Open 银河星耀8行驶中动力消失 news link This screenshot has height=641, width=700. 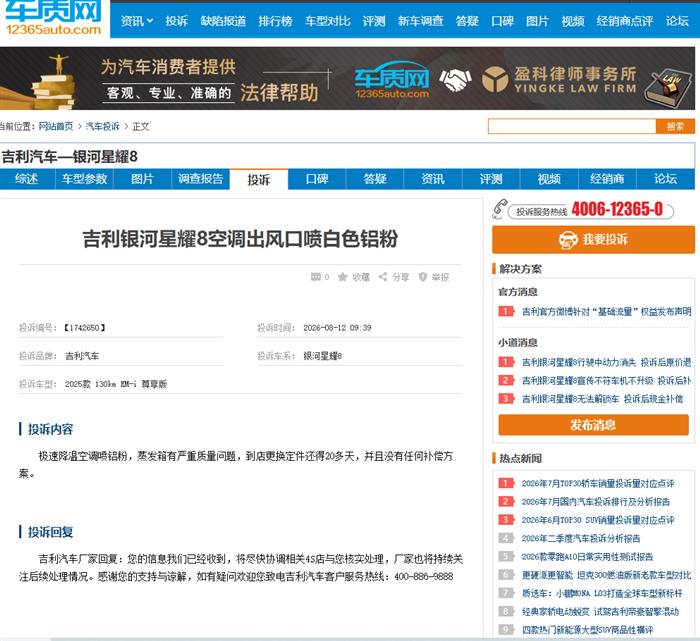[x=607, y=362]
